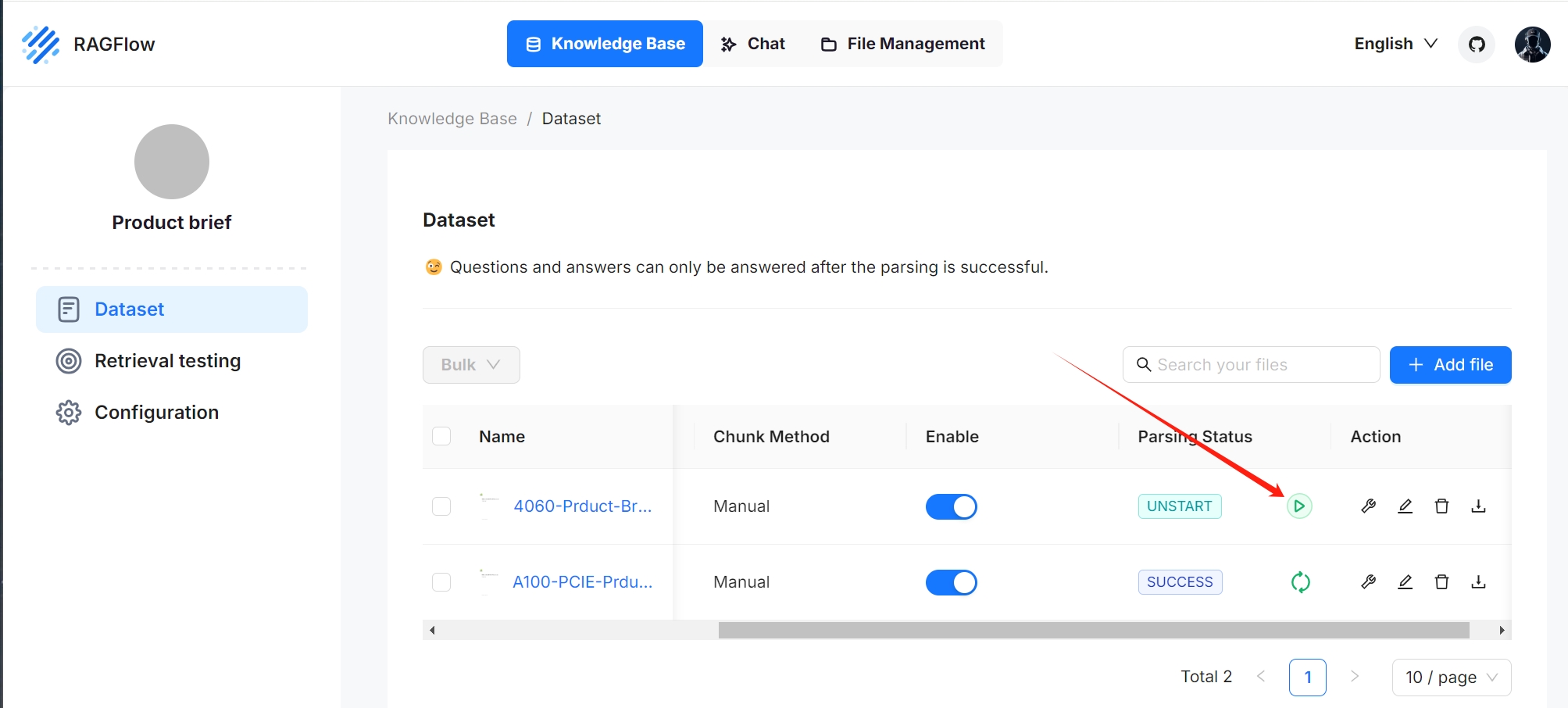Click the Name column header
Image resolution: width=1568 pixels, height=708 pixels.
click(502, 437)
